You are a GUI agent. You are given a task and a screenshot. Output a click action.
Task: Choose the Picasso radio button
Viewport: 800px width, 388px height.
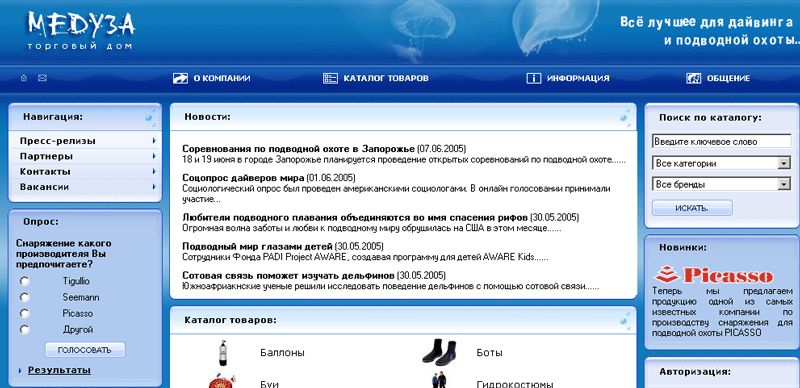[x=24, y=313]
